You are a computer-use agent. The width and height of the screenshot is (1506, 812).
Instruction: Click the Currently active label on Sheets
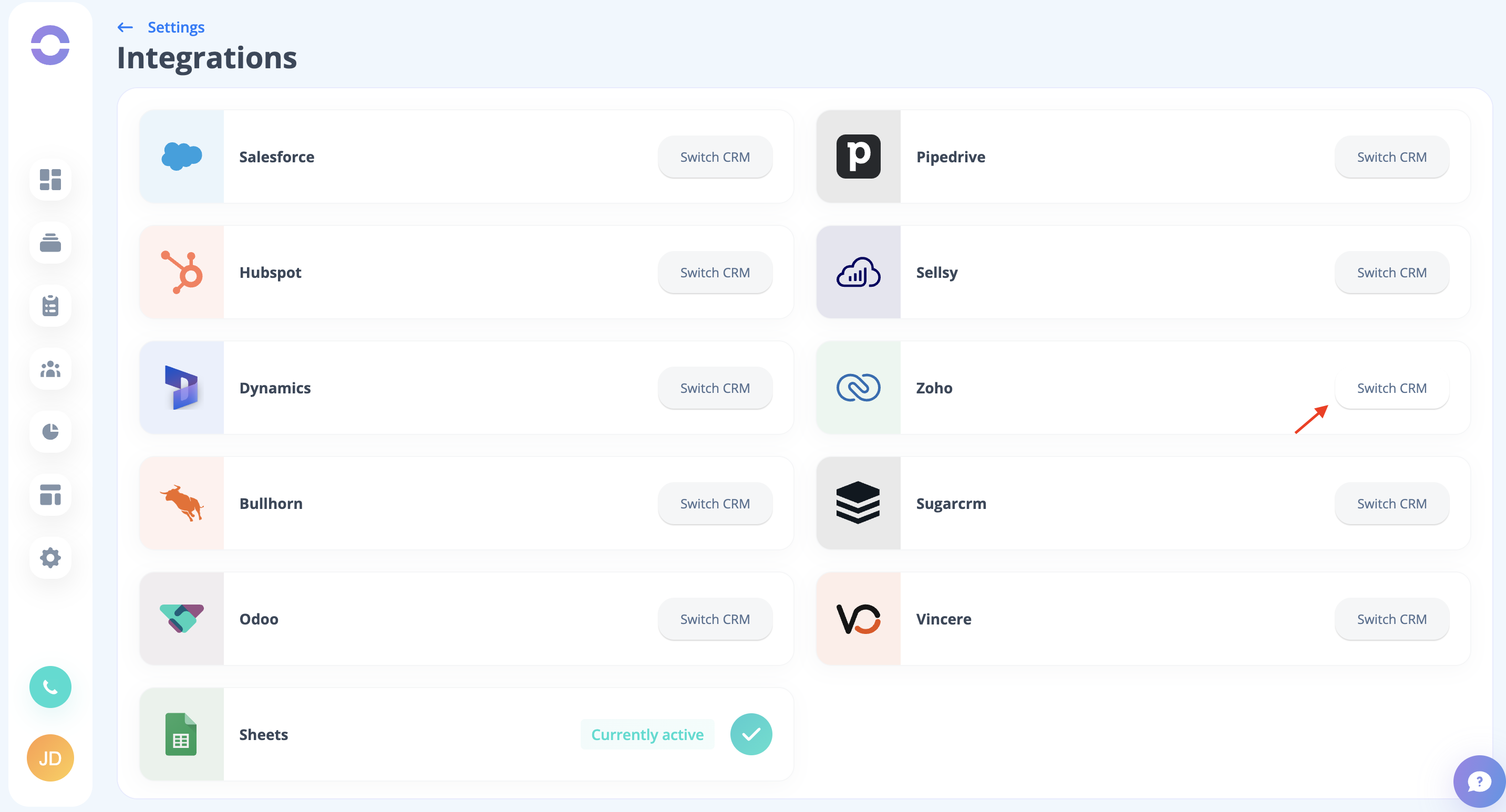(647, 734)
